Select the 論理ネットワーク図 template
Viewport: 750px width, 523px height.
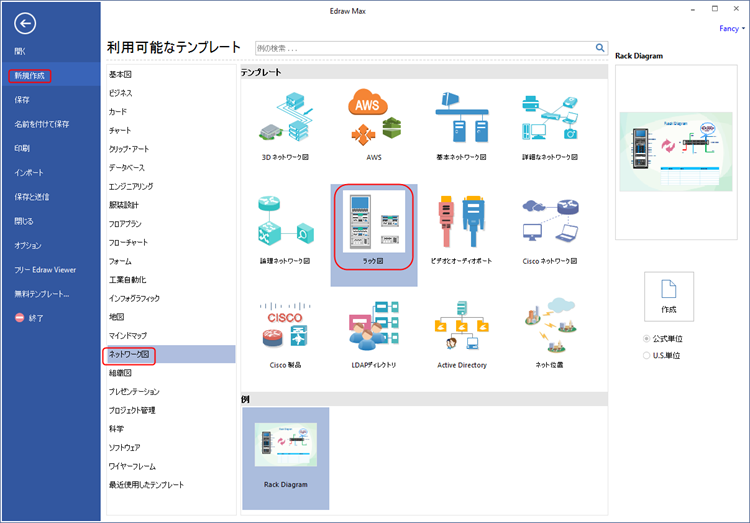[286, 229]
